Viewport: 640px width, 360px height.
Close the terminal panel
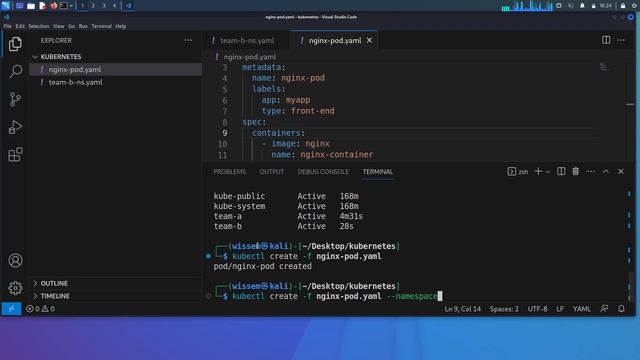(x=621, y=172)
